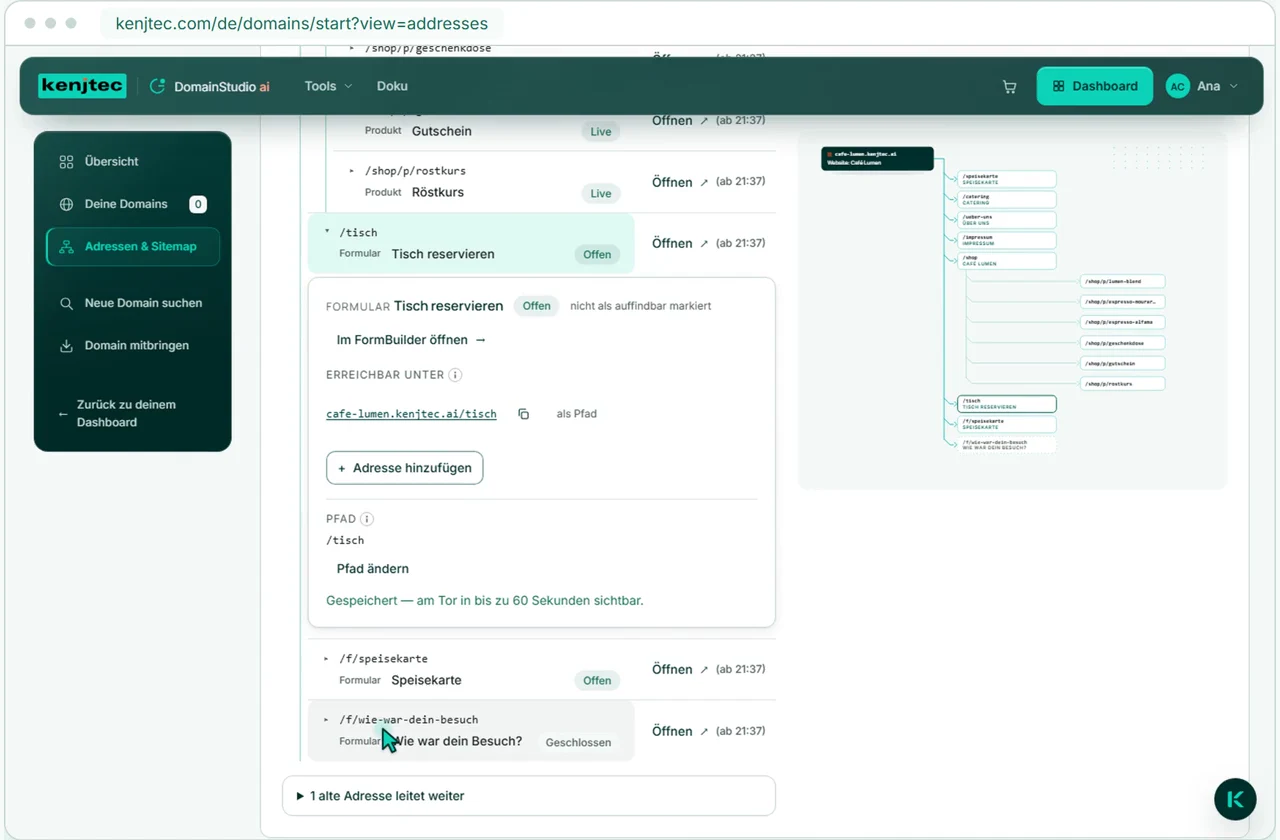
Task: Click the info icon beside ERREICHBAR UNTER
Action: 455,375
